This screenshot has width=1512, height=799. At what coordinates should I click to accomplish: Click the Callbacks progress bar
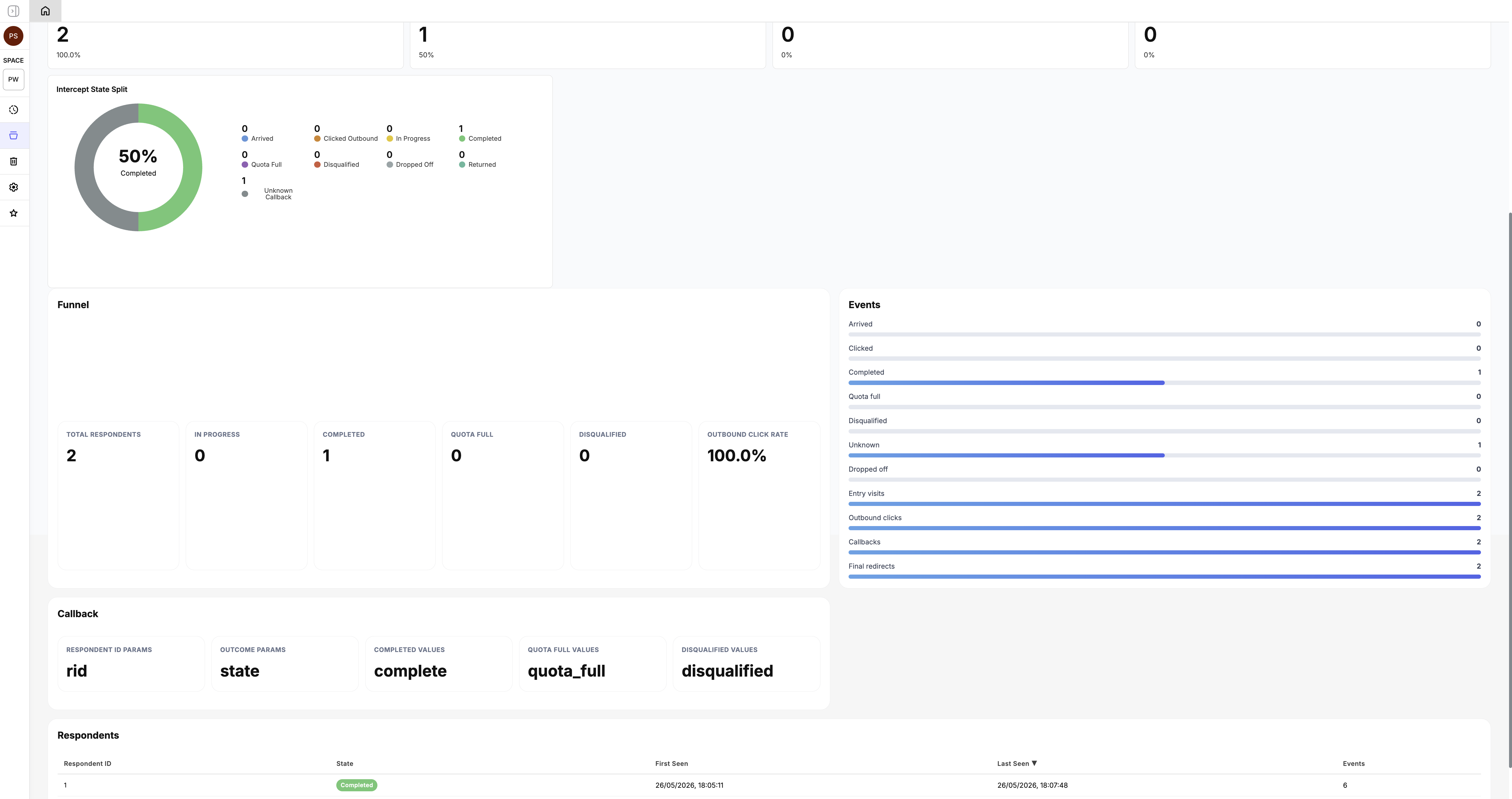click(x=1164, y=553)
